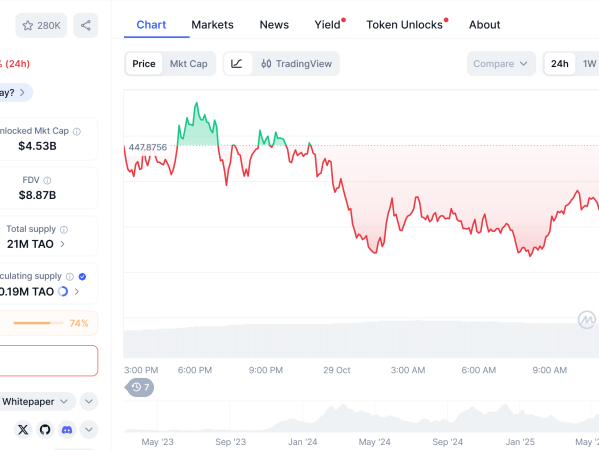This screenshot has height=450, width=599.
Task: Click info icon next to Unlocked Mkt Cap
Action: click(77, 131)
